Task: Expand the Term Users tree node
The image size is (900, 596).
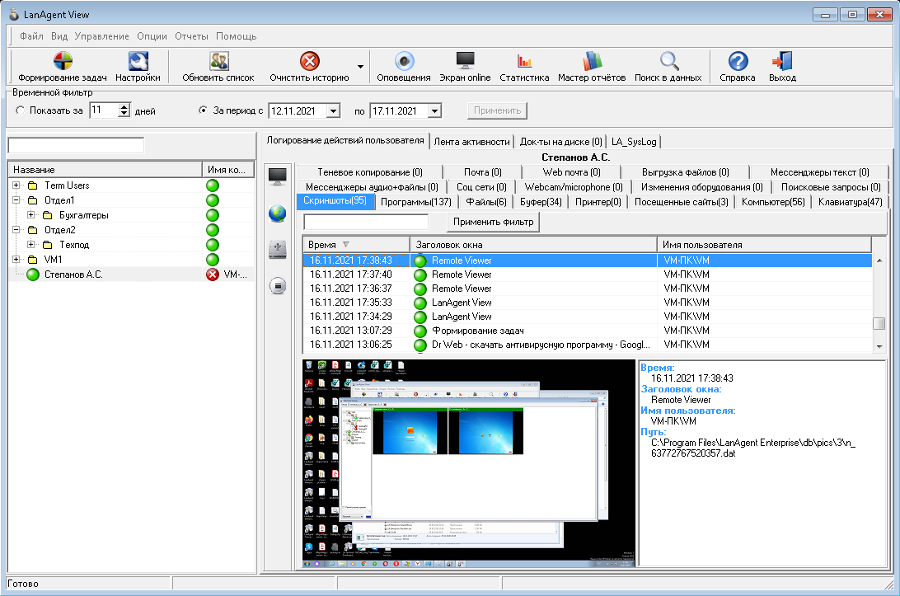Action: point(16,186)
